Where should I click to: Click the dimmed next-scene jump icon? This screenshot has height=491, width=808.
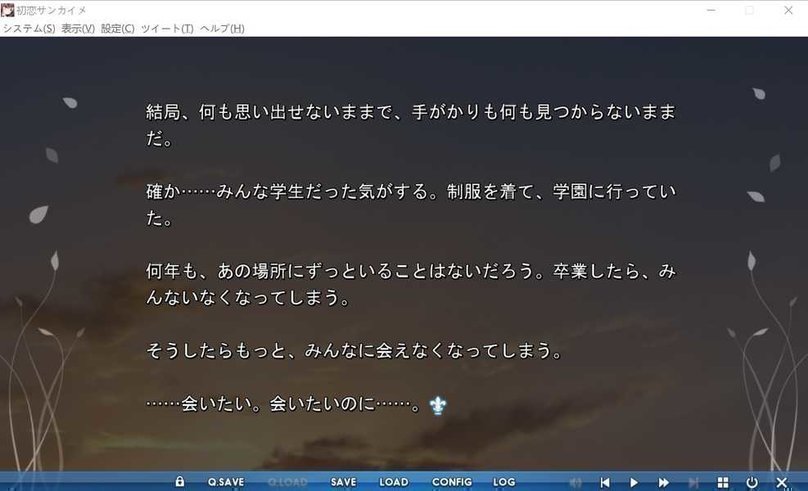pos(694,483)
